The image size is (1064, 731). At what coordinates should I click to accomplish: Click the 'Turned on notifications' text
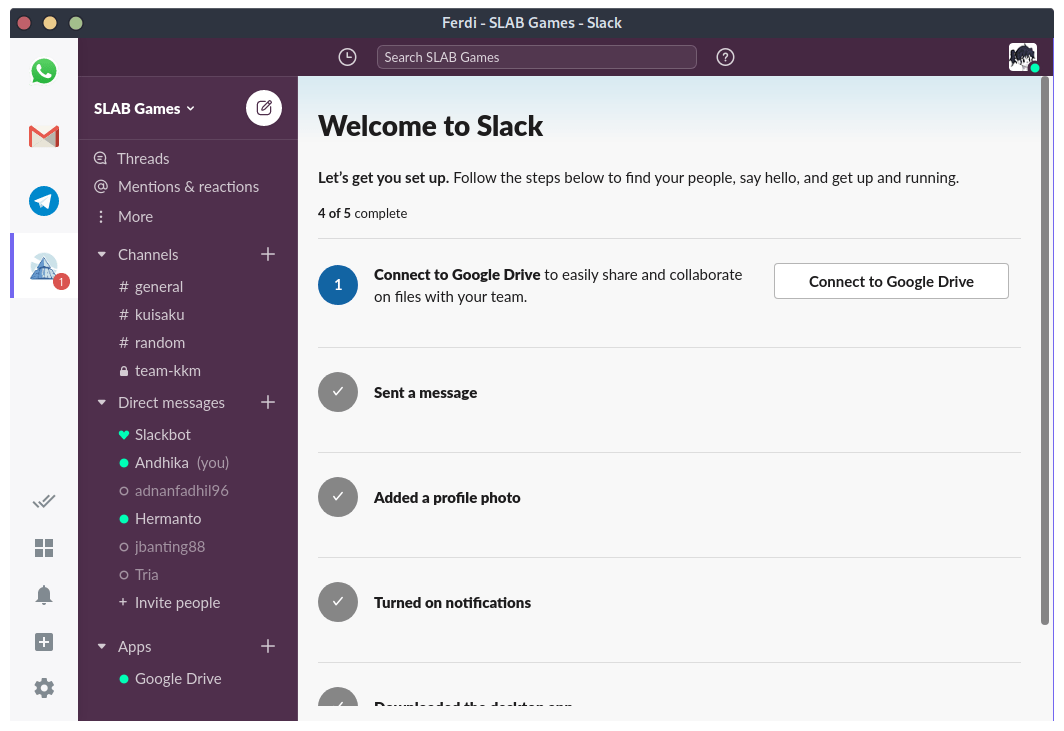tap(453, 603)
